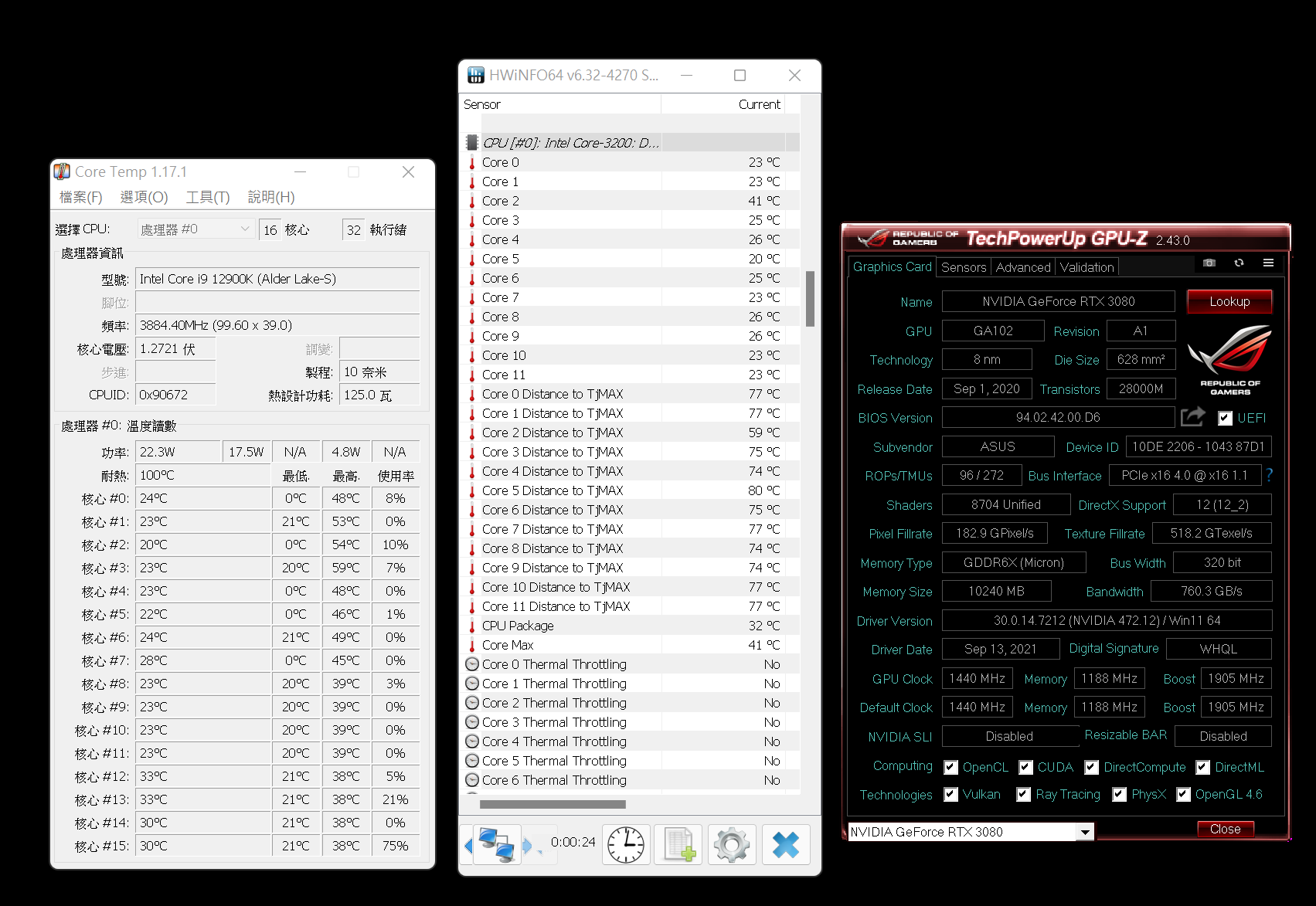Screen dimensions: 1316x906
Task: Click the Core 0 Thermal Throttling status icon
Action: tap(472, 664)
